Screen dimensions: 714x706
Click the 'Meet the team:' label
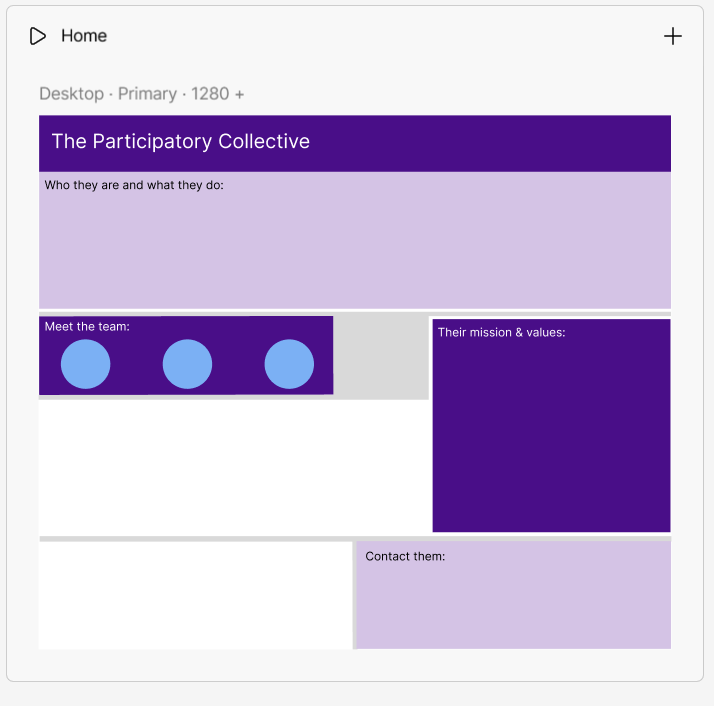(x=87, y=326)
